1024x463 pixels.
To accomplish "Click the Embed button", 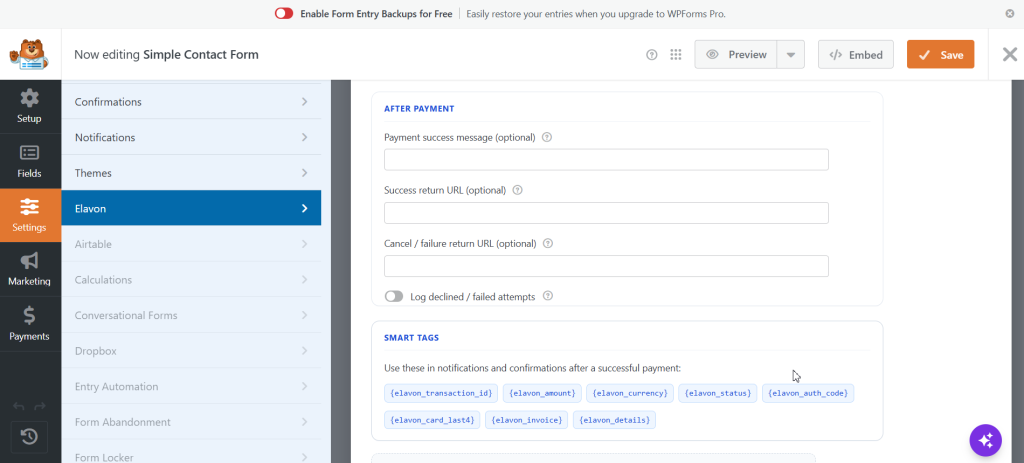I will point(856,55).
